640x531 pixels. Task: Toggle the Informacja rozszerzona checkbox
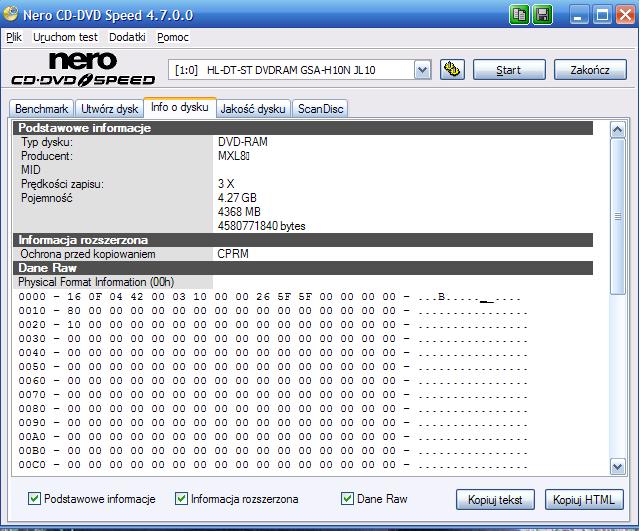181,498
